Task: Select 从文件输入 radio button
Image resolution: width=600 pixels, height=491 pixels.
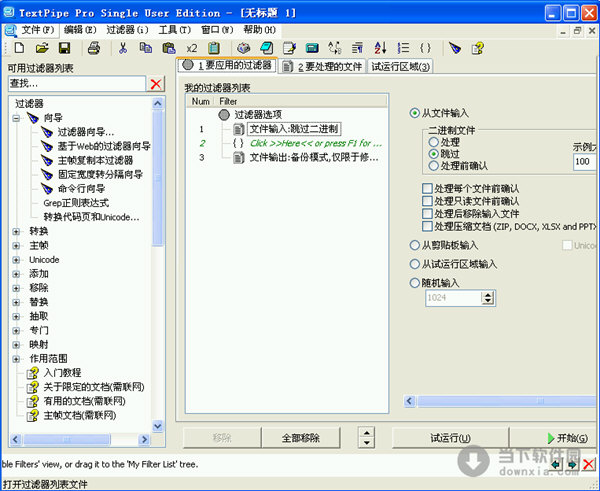Action: [414, 113]
